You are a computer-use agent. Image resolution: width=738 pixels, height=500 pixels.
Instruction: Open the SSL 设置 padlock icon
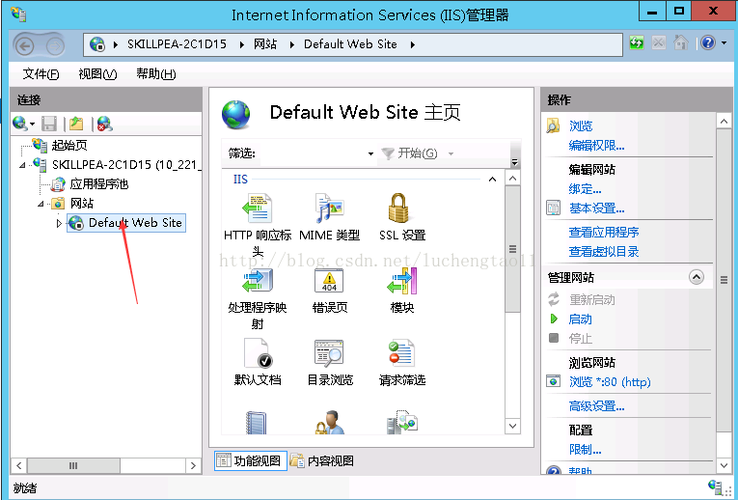tap(399, 208)
